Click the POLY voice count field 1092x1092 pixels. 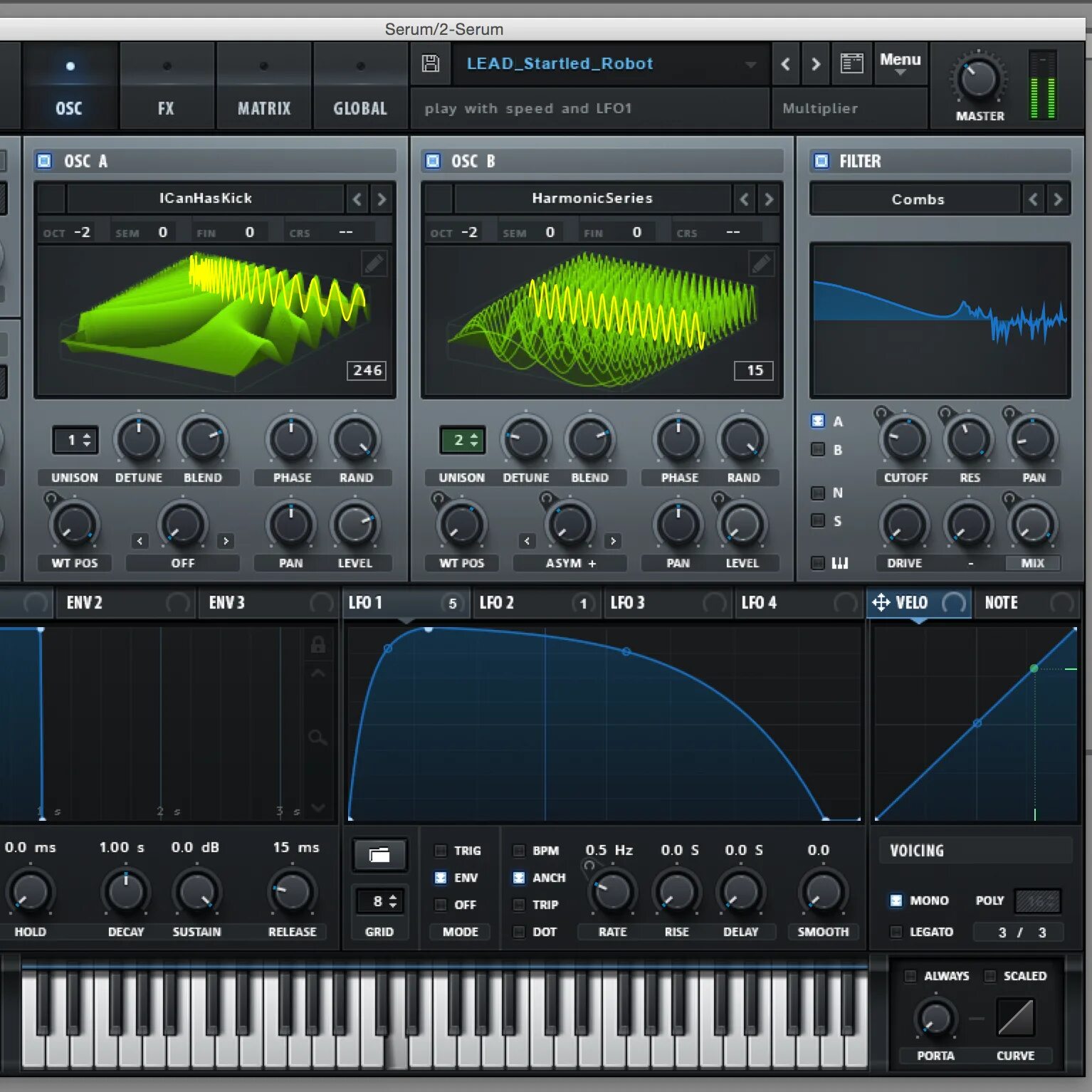point(1038,901)
